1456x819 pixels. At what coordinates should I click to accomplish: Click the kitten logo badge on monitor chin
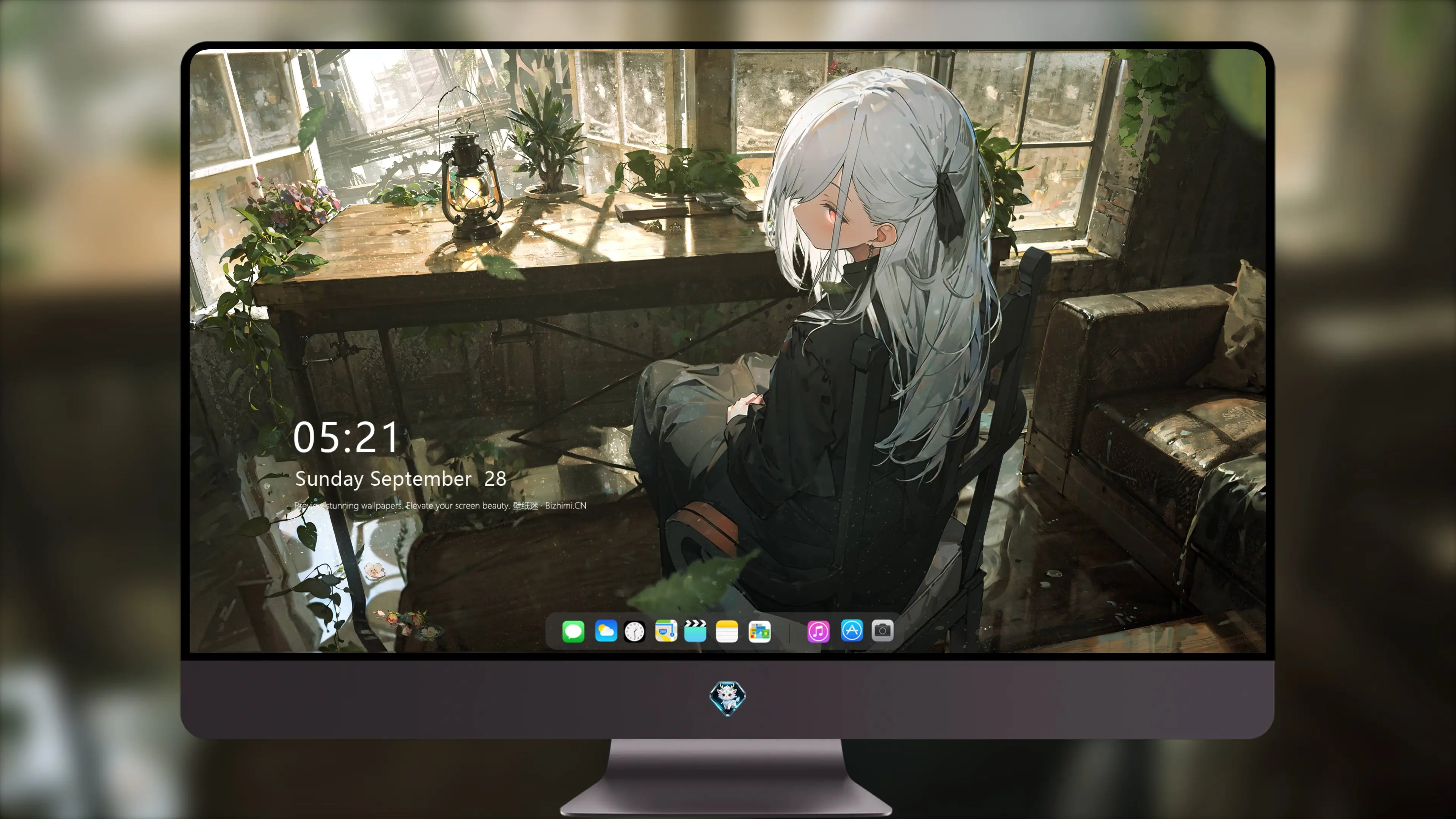728,698
